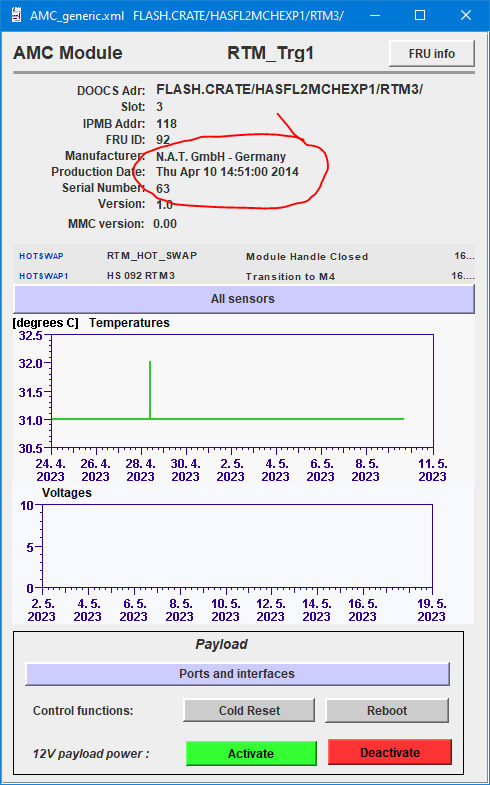Image resolution: width=490 pixels, height=785 pixels.
Task: Click the Transition to M4 status text
Action: [290, 276]
